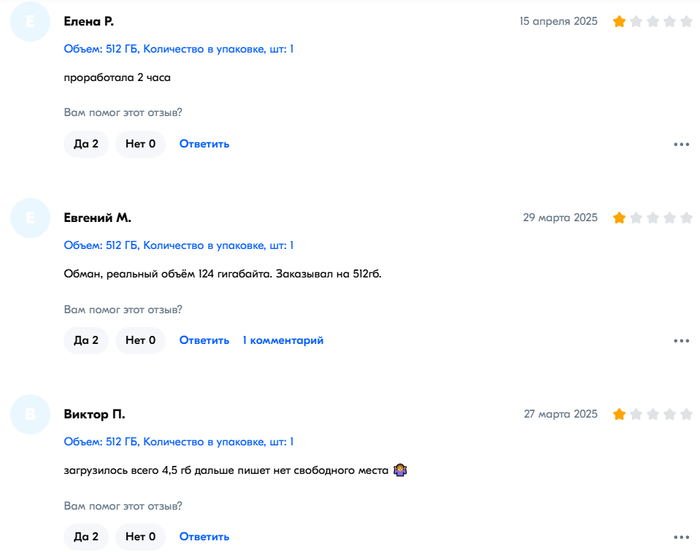
Task: Vote "Да" on Евгений М.'s review
Action: click(x=86, y=340)
